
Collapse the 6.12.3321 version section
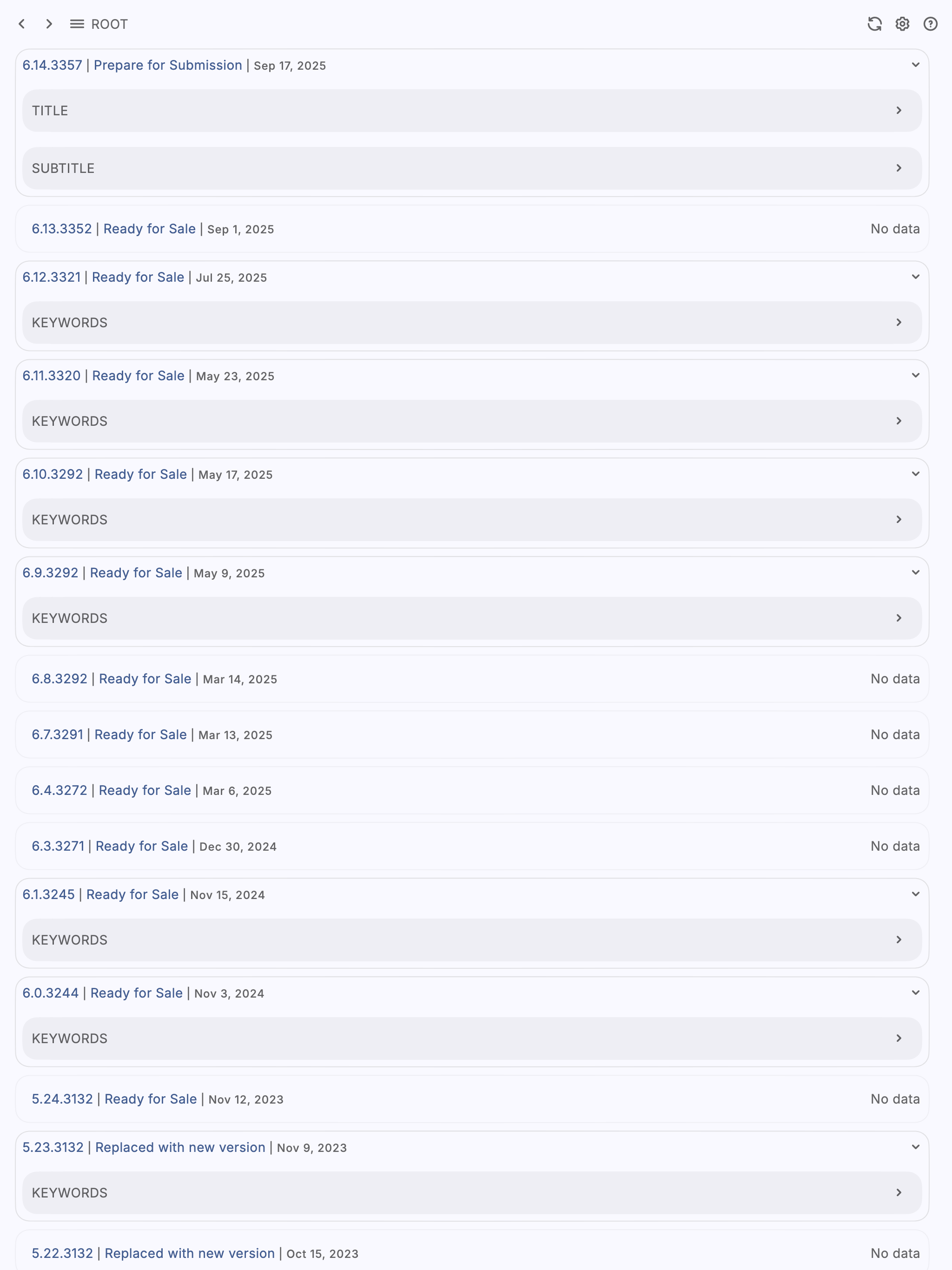point(915,277)
